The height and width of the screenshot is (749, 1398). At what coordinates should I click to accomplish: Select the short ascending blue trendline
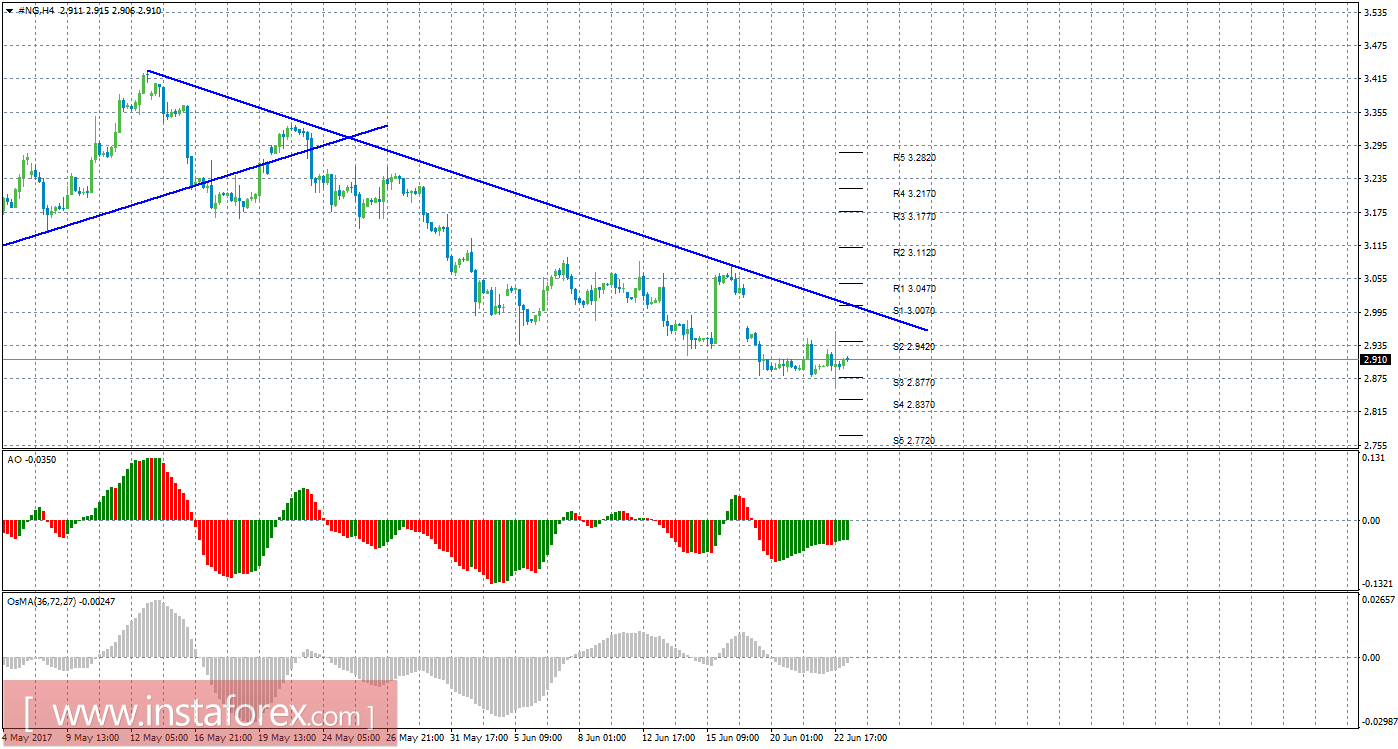tap(195, 185)
